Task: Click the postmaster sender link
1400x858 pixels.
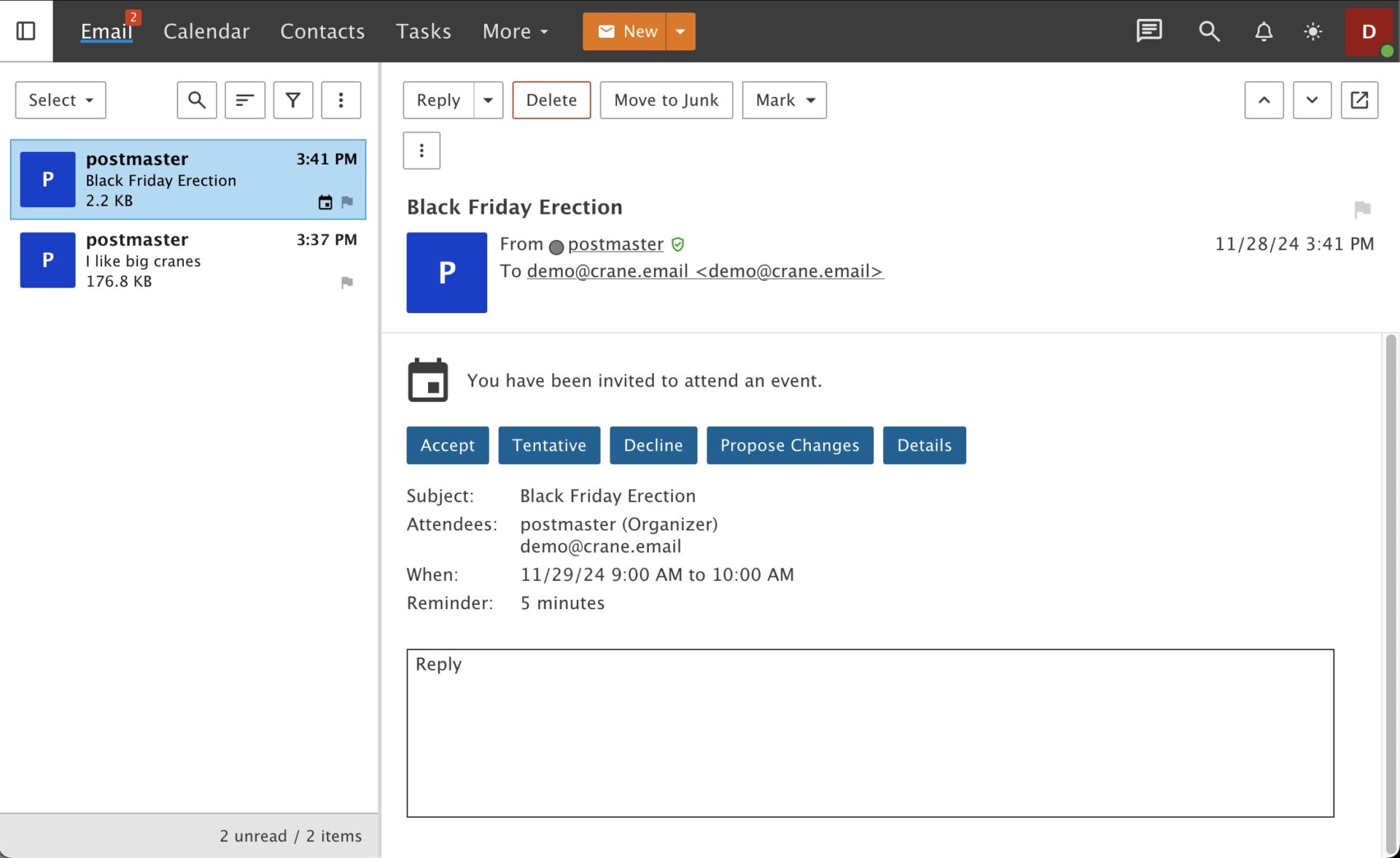Action: point(615,244)
